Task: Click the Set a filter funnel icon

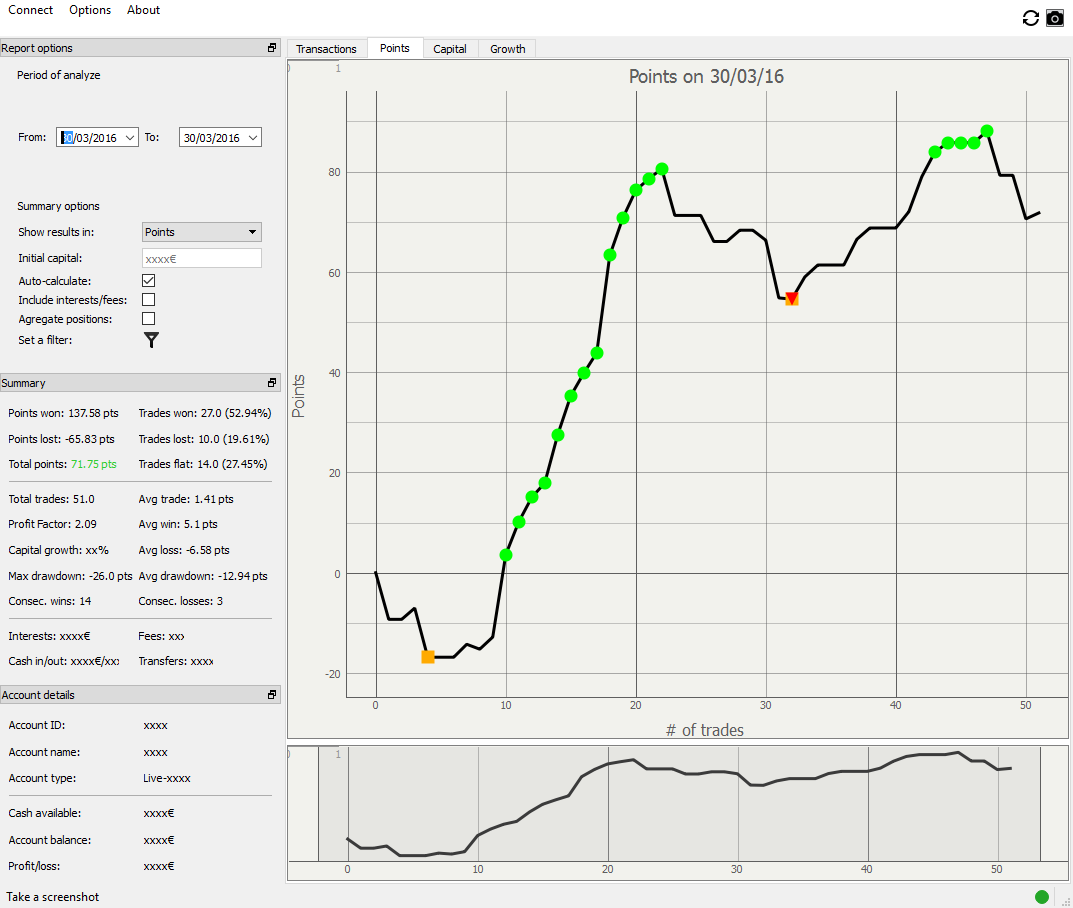Action: pyautogui.click(x=151, y=340)
